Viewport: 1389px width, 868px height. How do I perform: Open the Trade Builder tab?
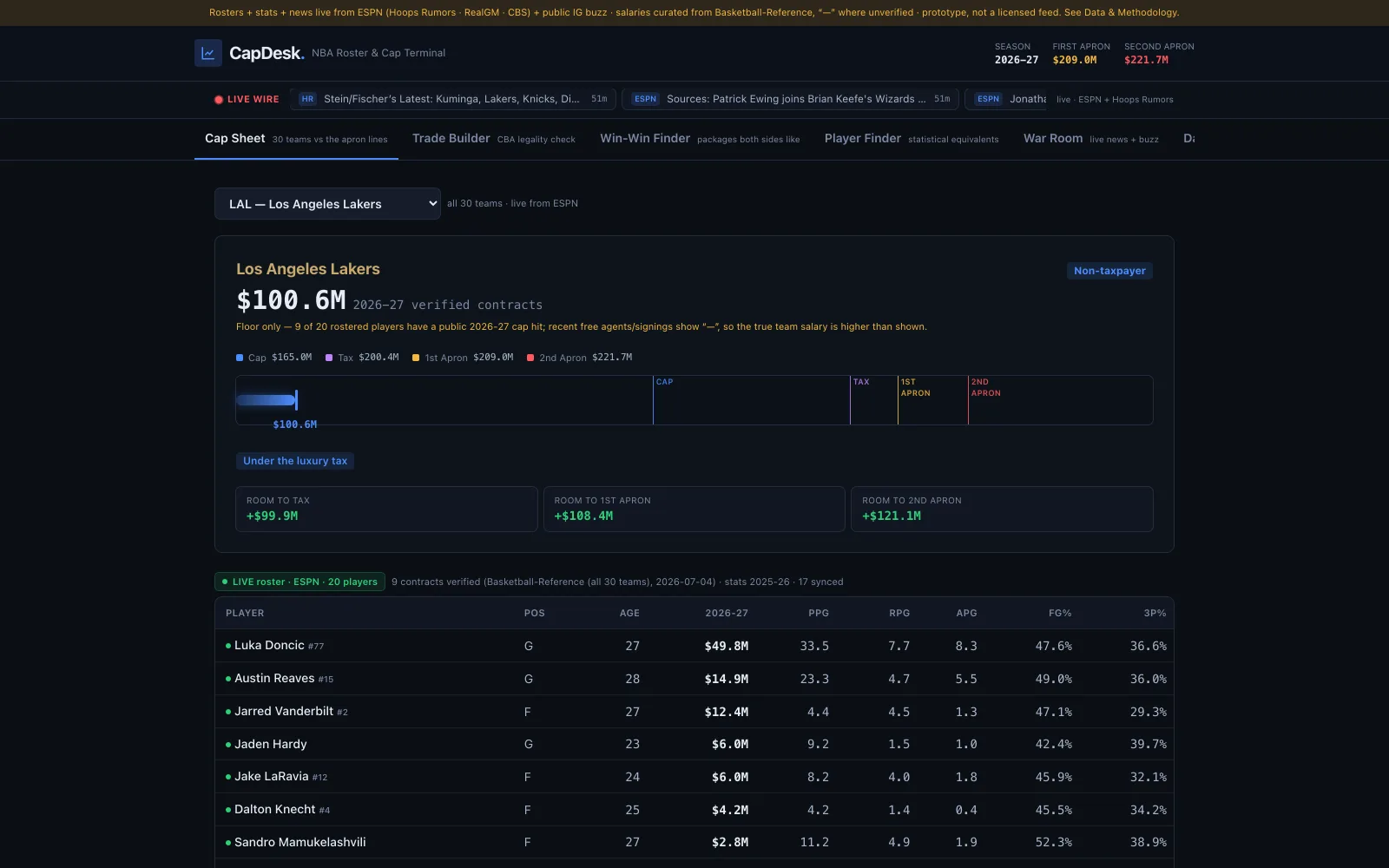tap(493, 139)
